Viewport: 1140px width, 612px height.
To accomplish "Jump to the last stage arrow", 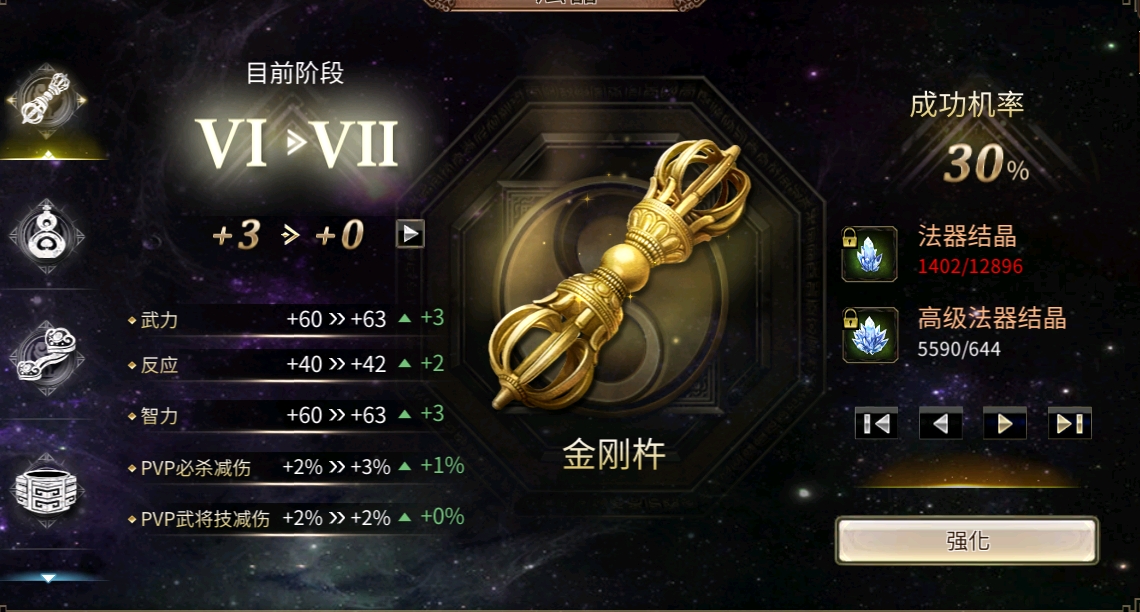I will click(1069, 423).
